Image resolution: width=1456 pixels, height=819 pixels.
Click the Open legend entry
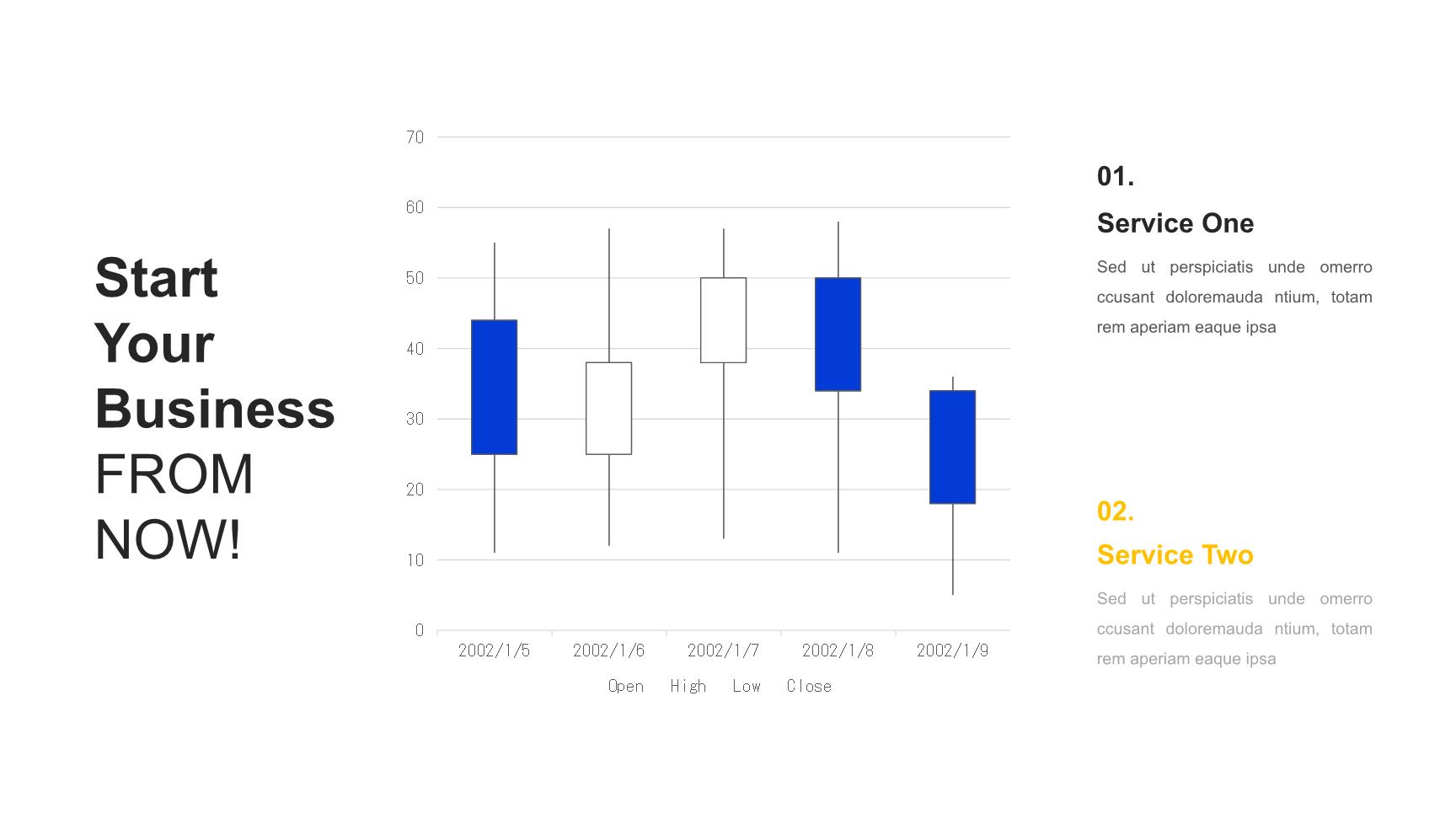(x=626, y=686)
